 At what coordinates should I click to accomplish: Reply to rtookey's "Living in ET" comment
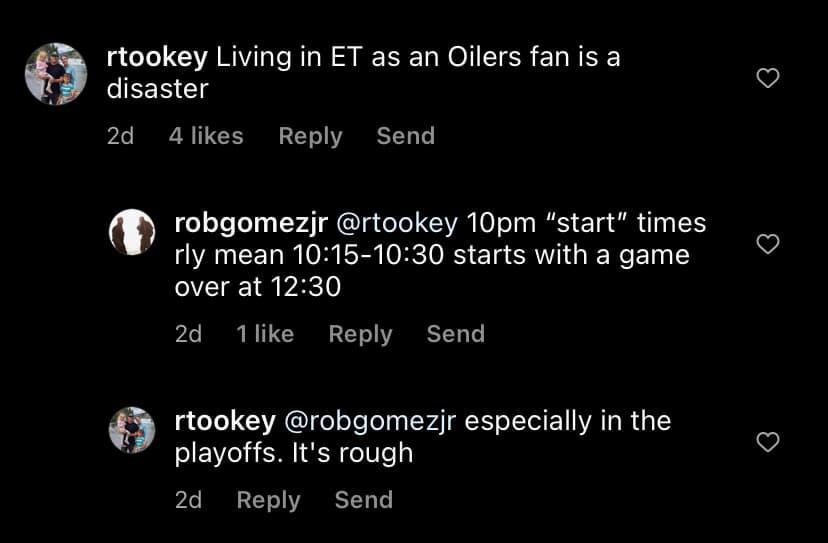310,136
